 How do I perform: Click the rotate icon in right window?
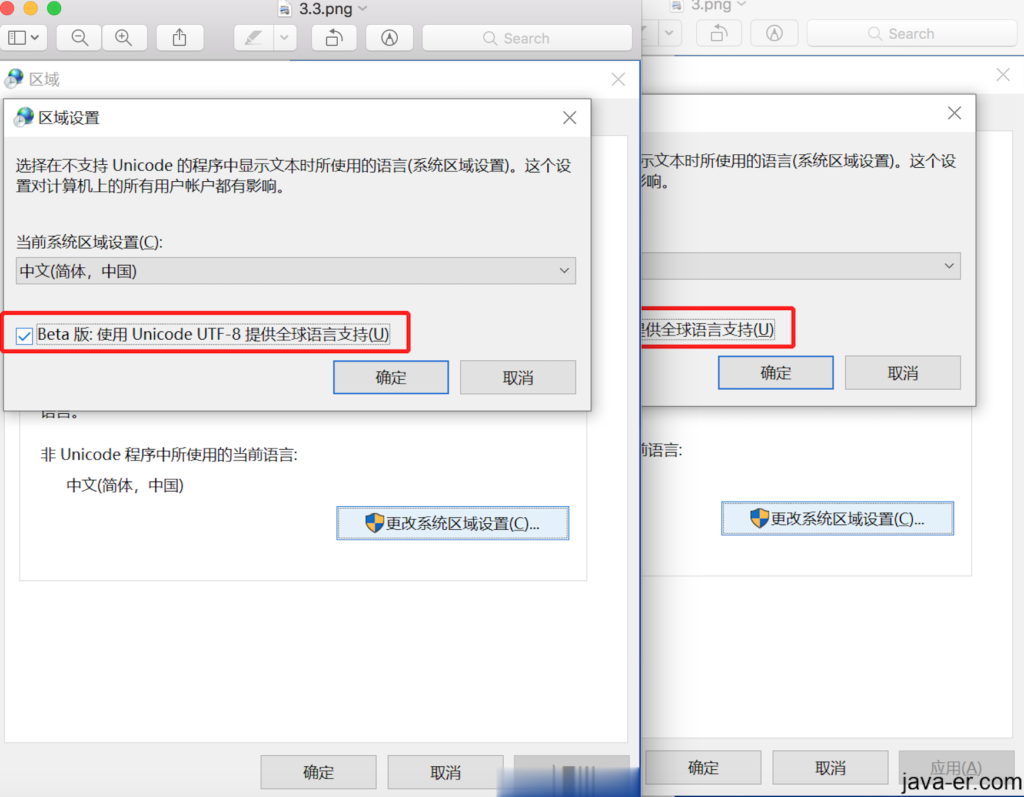(718, 33)
